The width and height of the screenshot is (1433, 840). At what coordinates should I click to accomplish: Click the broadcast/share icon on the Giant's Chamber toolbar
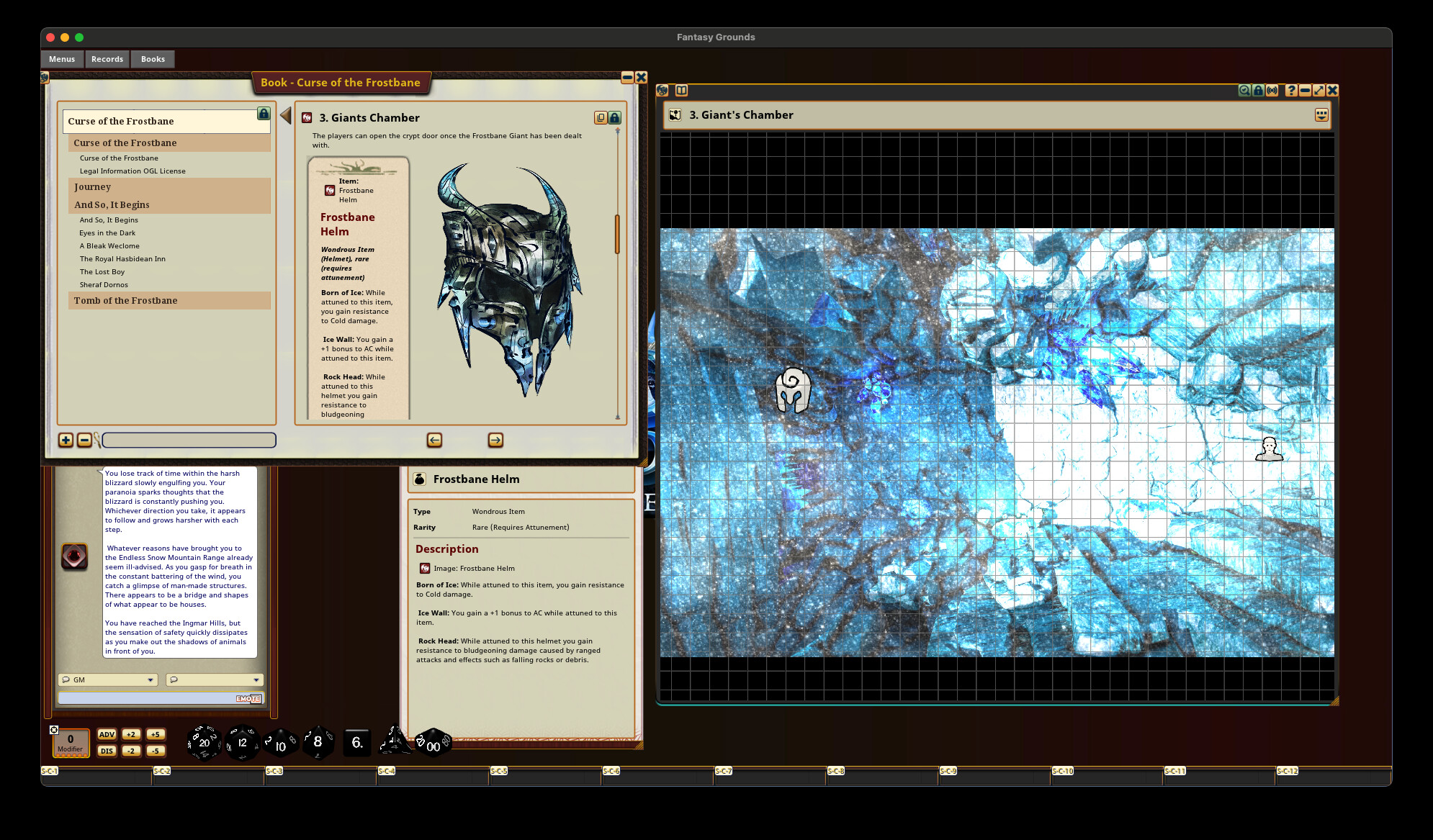click(x=1272, y=91)
